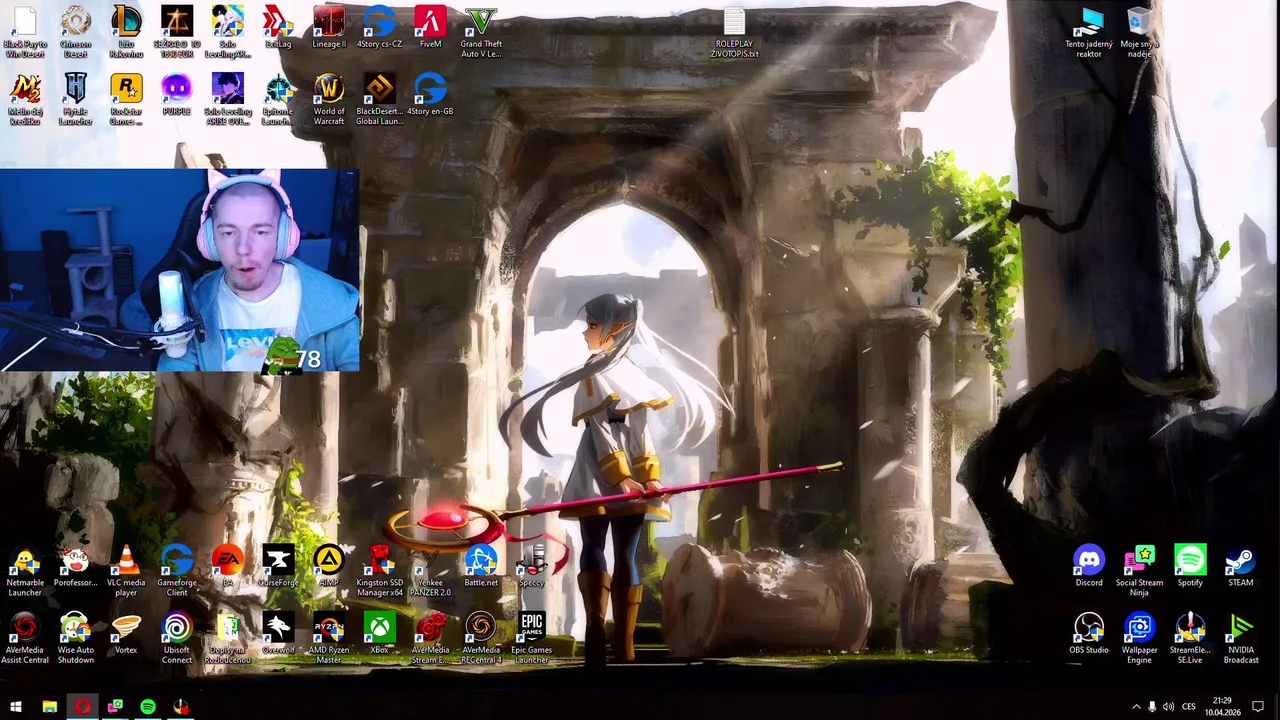
Task: Select the Porofessor desktop shortcut
Action: pos(76,567)
